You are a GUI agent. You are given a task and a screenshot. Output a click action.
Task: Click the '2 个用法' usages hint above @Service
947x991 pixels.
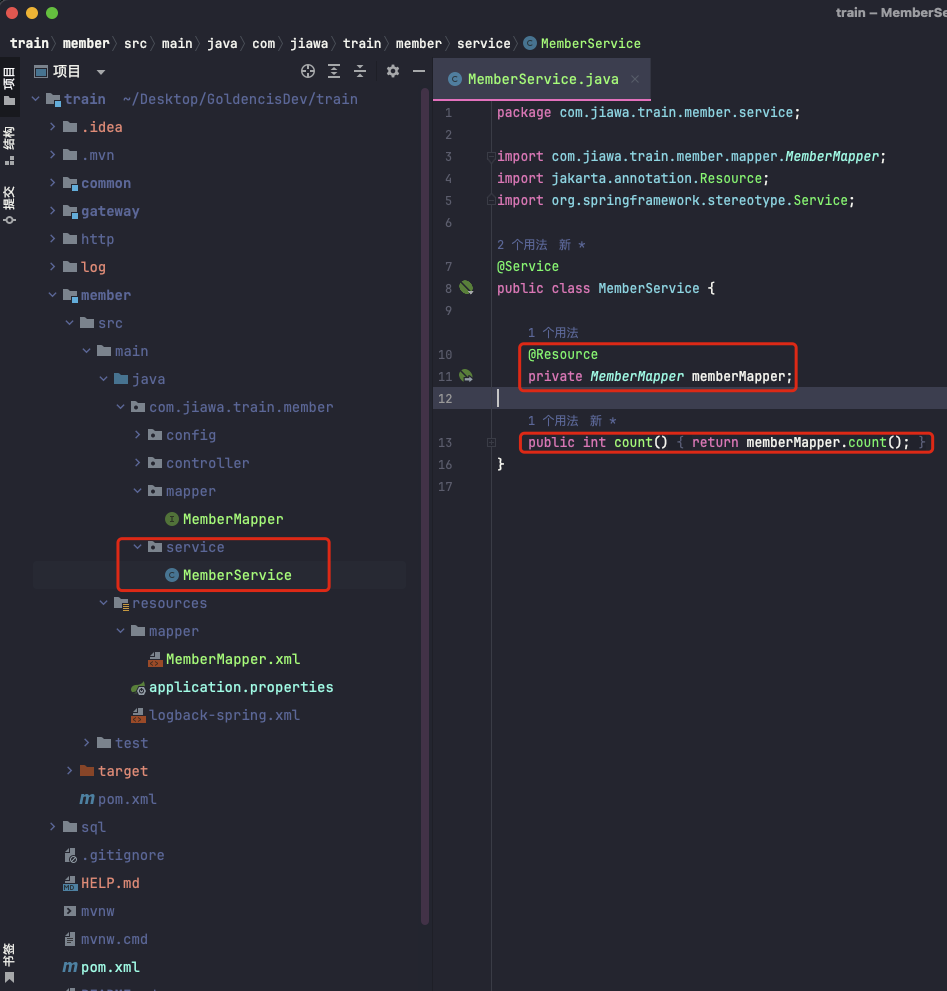click(522, 245)
